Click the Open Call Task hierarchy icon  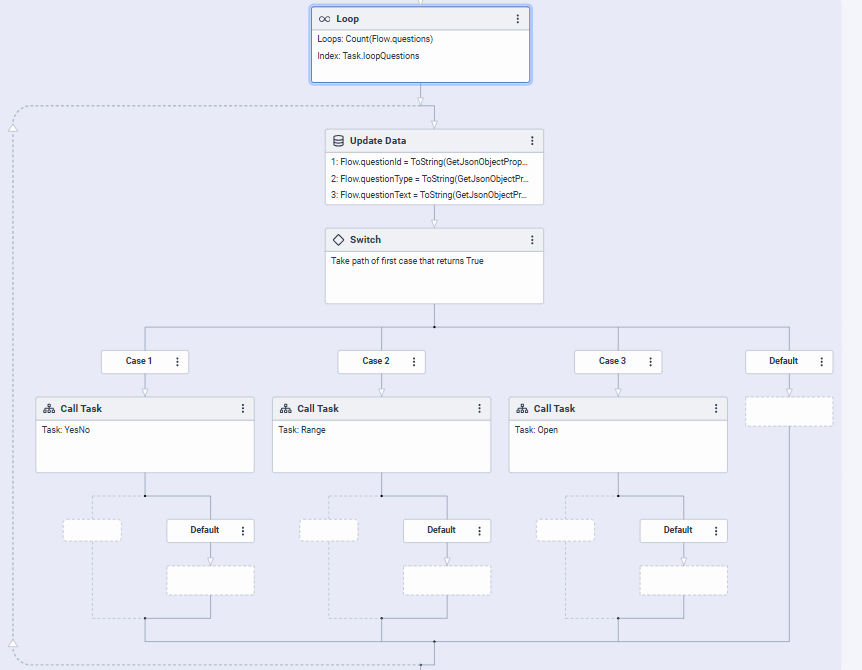click(x=521, y=409)
